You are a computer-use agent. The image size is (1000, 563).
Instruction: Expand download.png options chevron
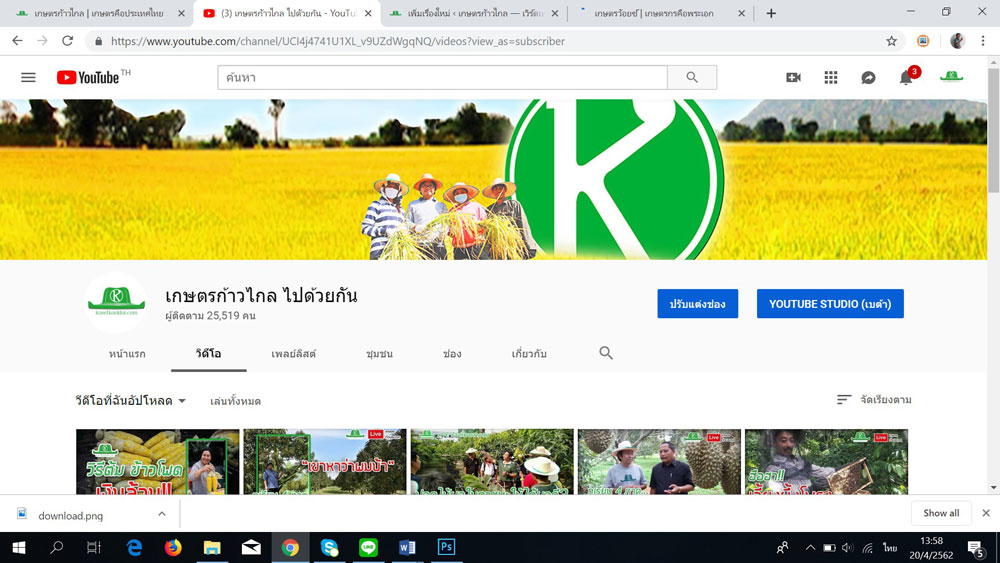[161, 514]
